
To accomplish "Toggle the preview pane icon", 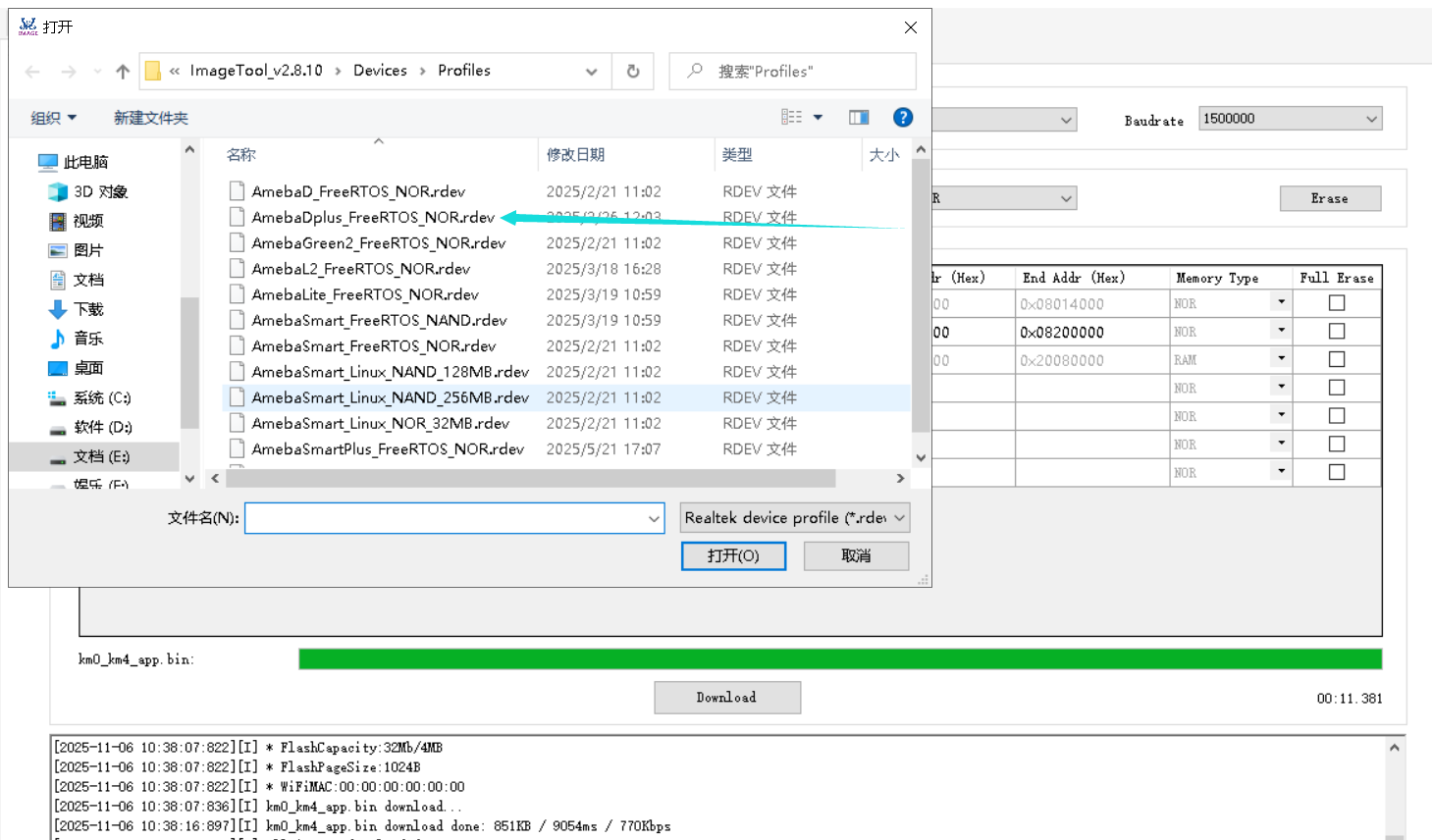I will pos(859,118).
